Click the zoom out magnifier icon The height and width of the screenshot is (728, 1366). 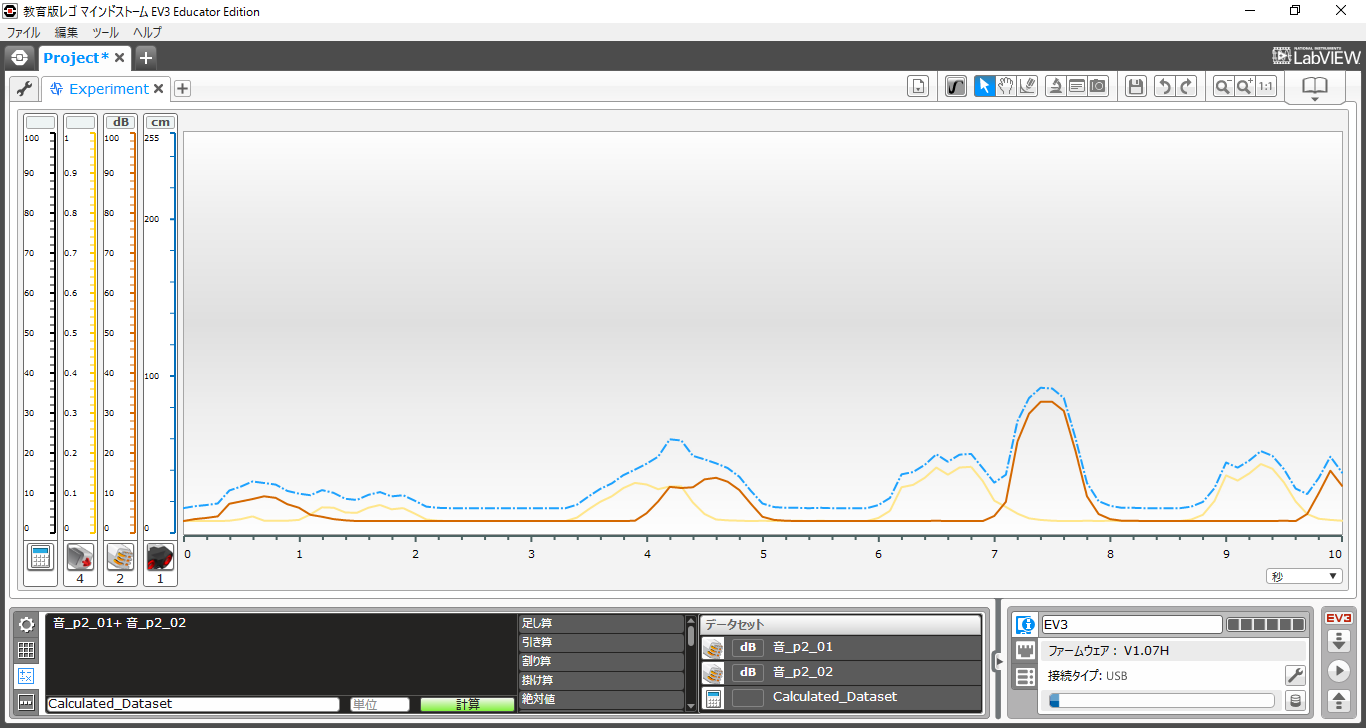point(1222,87)
